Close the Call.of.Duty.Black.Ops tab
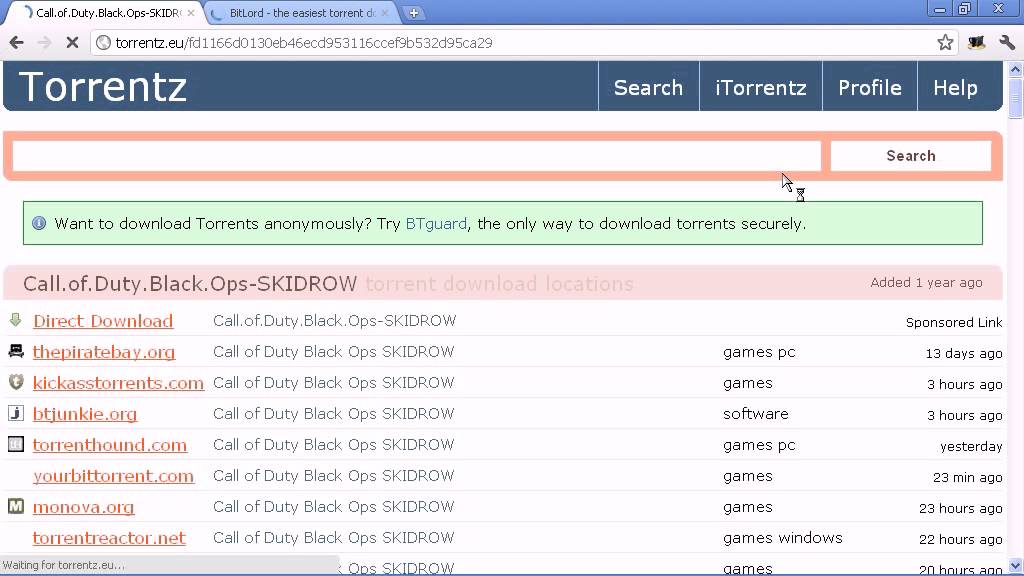 [191, 13]
